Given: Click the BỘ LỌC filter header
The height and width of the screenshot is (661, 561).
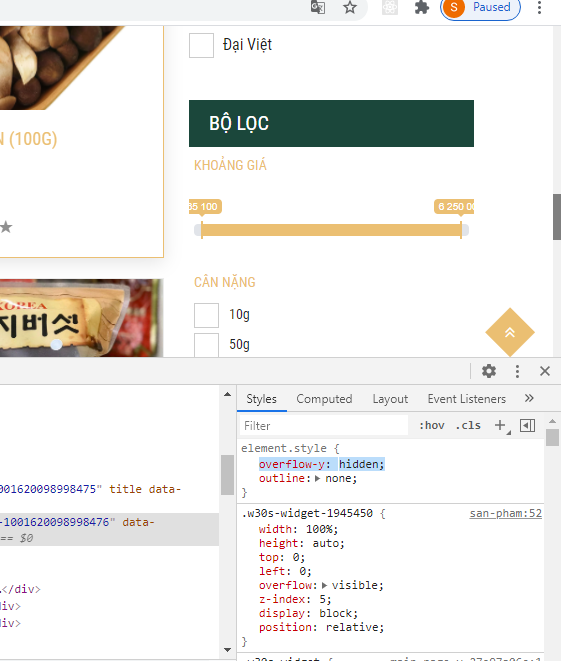Looking at the screenshot, I should click(331, 124).
